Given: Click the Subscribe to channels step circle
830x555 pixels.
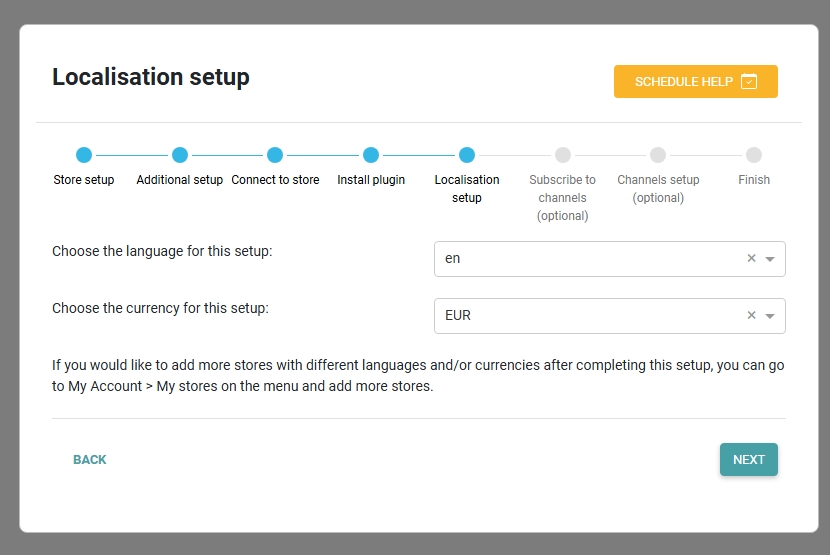Looking at the screenshot, I should click(563, 155).
